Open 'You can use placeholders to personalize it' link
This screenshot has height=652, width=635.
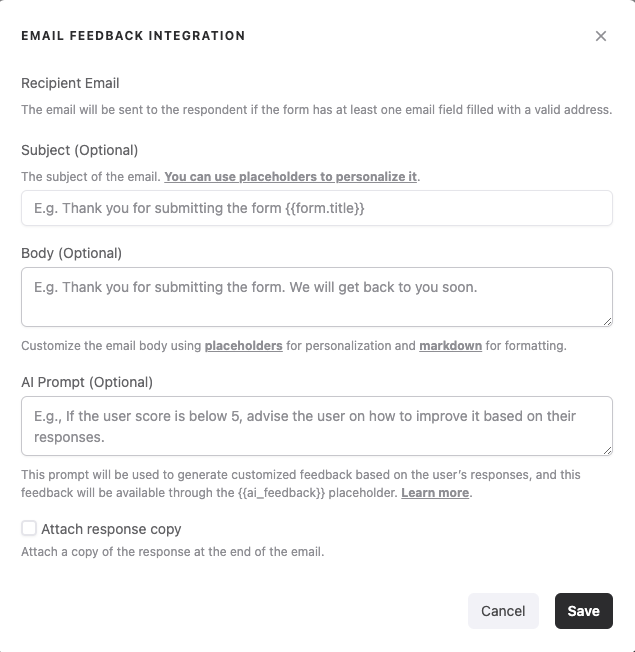[291, 177]
